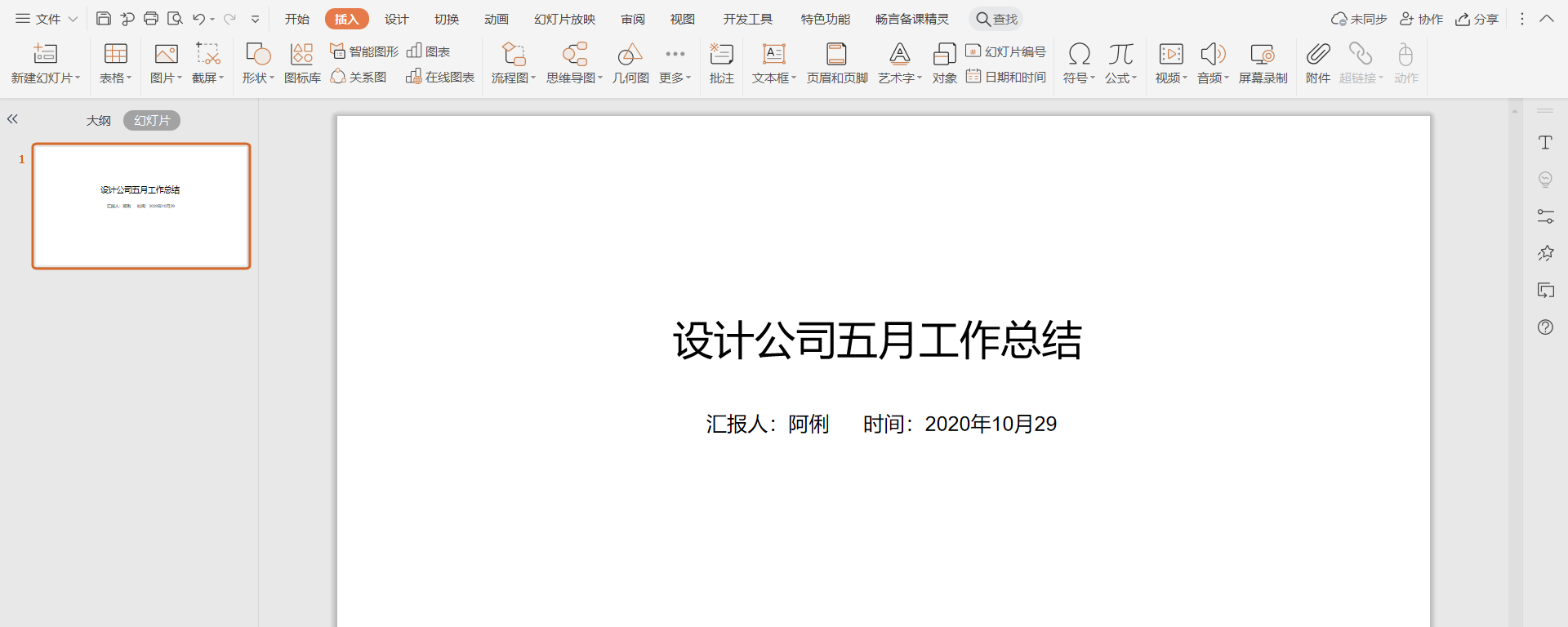The image size is (1568, 627).
Task: Switch to 大纲 outline view
Action: click(99, 120)
